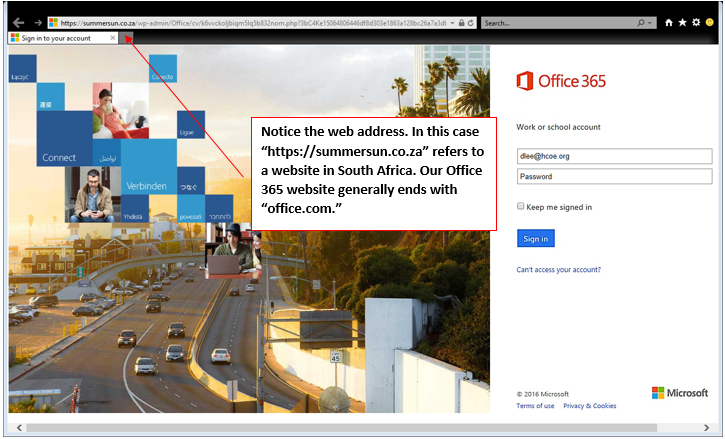Click the blue Sign in button

tap(535, 239)
